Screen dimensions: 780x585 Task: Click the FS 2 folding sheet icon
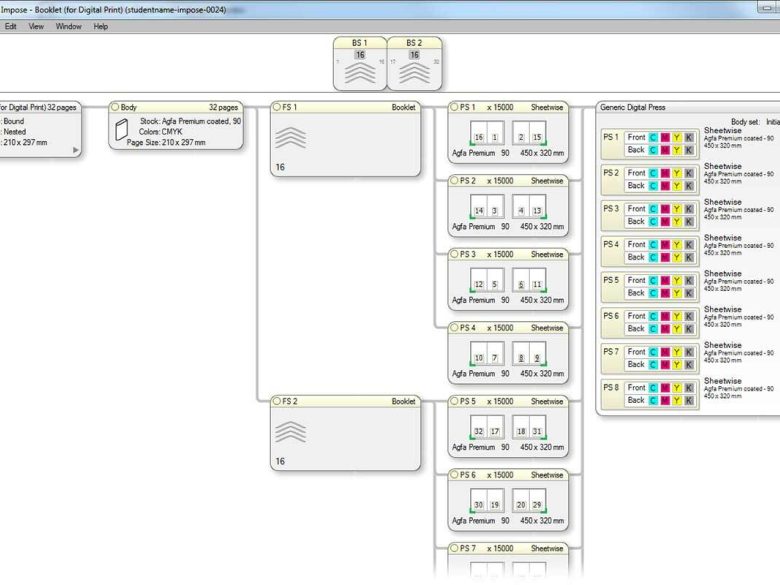290,431
